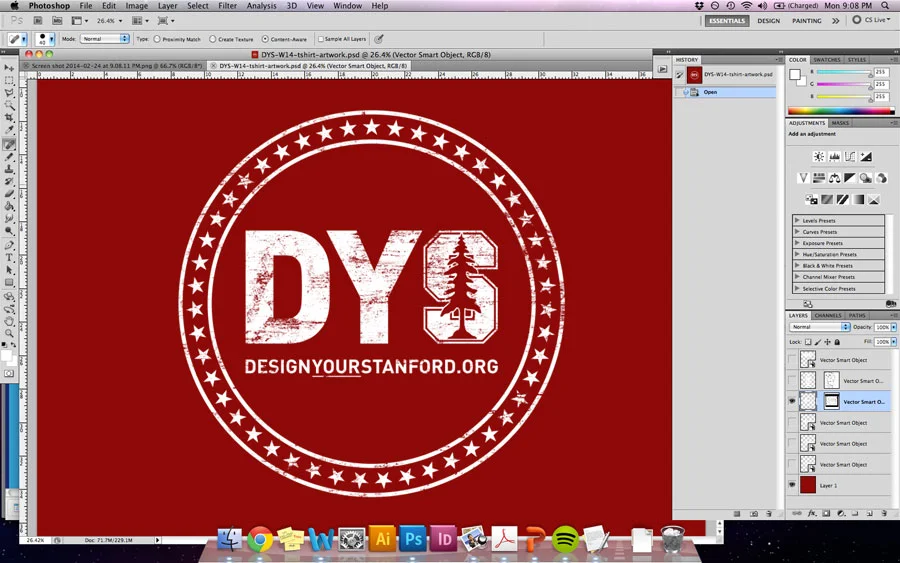Open the layer Opacity dropdown arrow

894,327
